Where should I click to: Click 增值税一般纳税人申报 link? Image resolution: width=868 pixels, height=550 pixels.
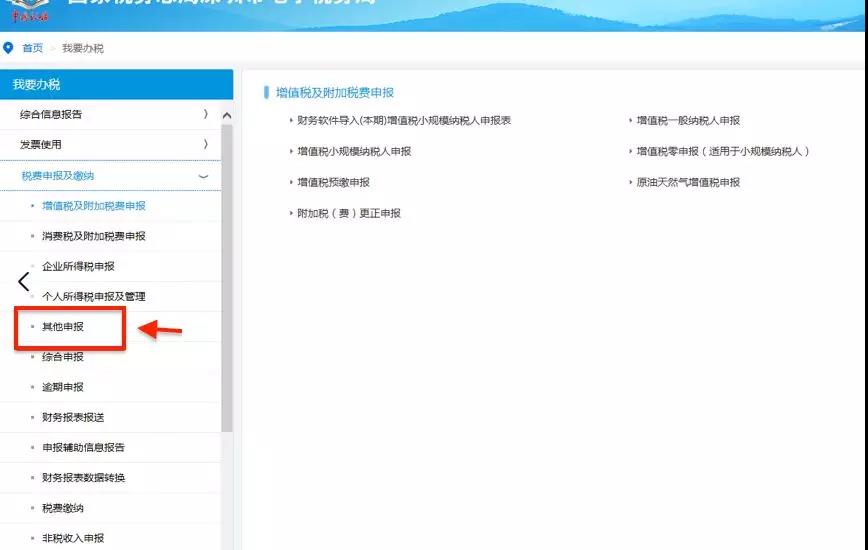[x=688, y=121]
